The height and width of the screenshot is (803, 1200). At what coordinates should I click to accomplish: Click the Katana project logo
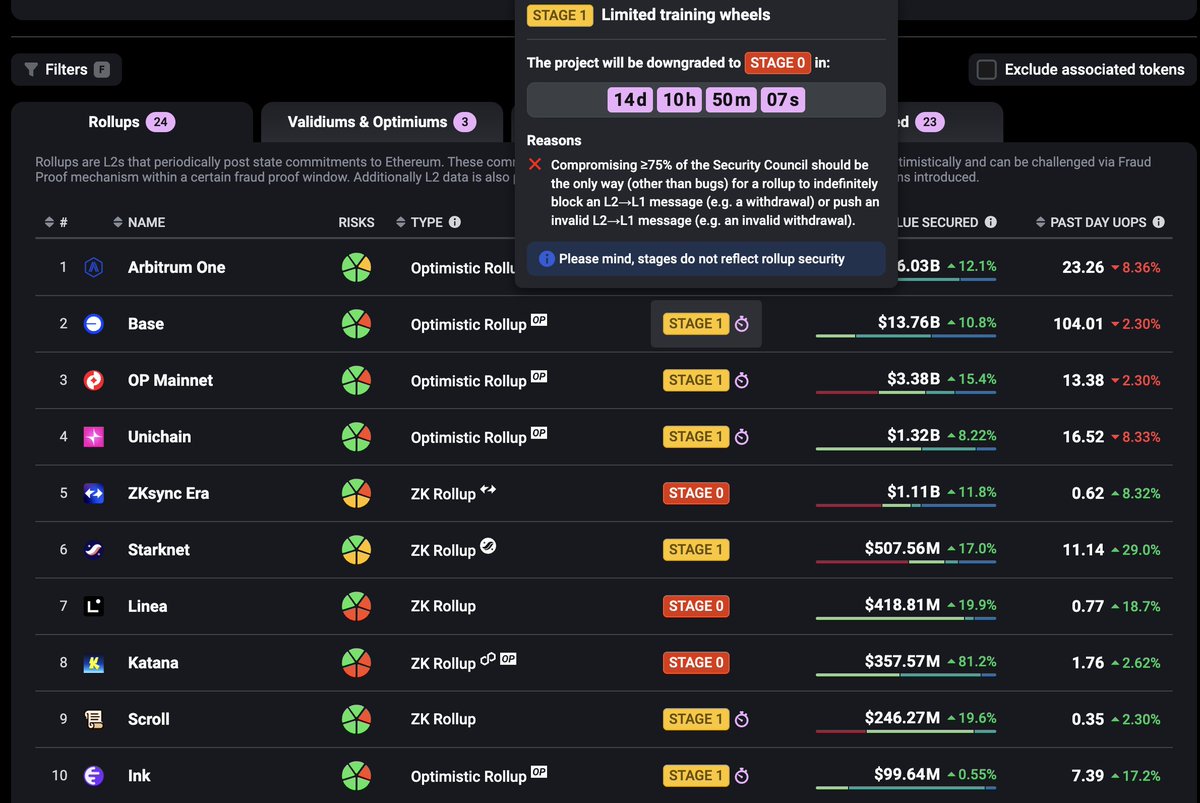(x=94, y=662)
